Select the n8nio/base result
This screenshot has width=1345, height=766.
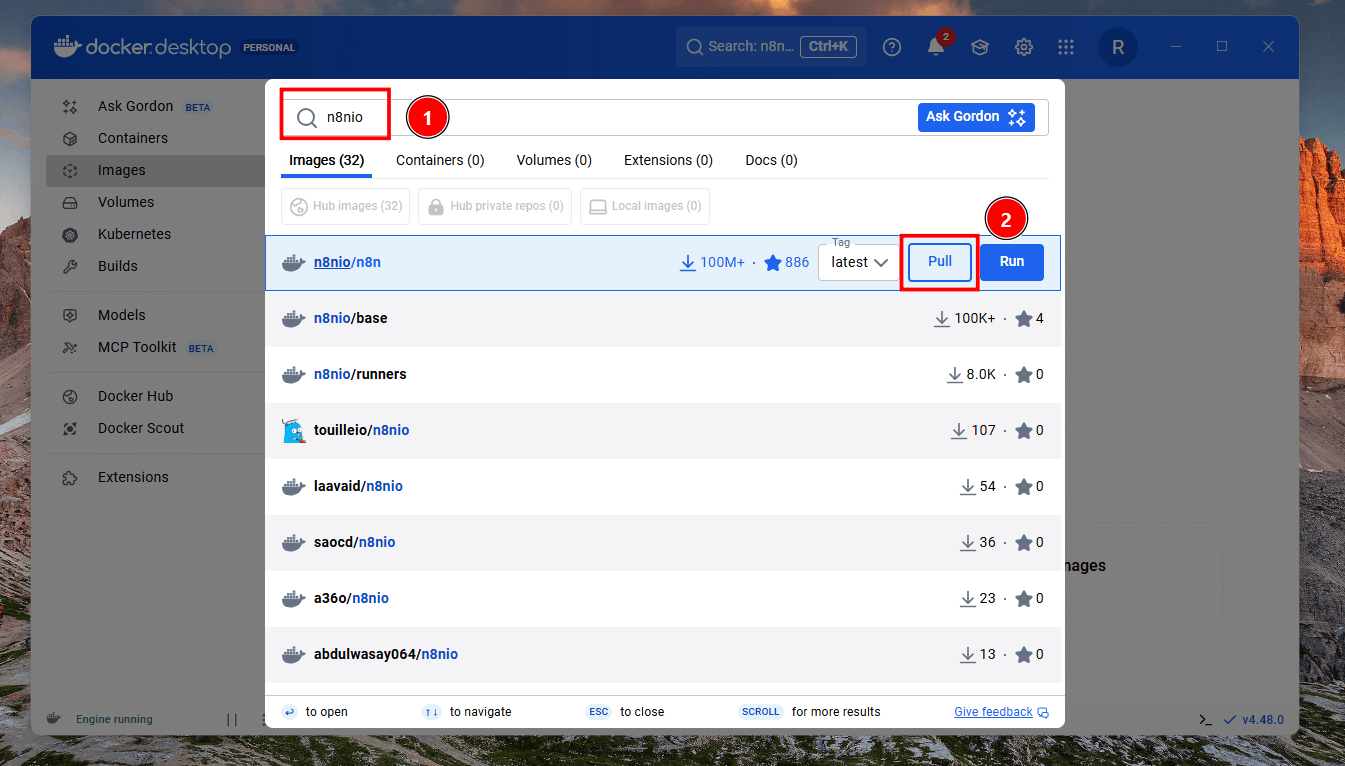(663, 318)
